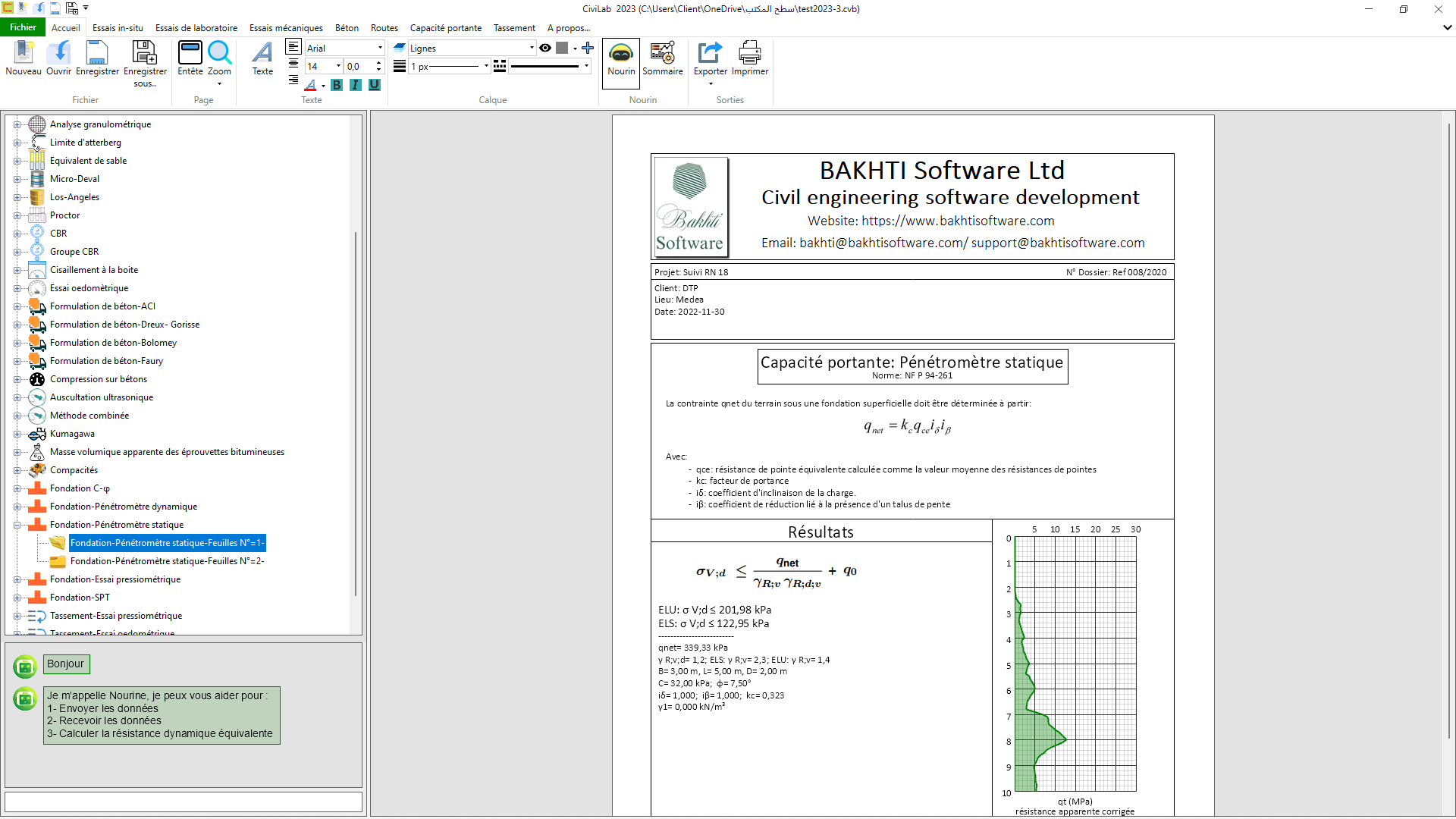Expand the Kumagawa tree node
Image resolution: width=1456 pixels, height=819 pixels.
pos(17,434)
